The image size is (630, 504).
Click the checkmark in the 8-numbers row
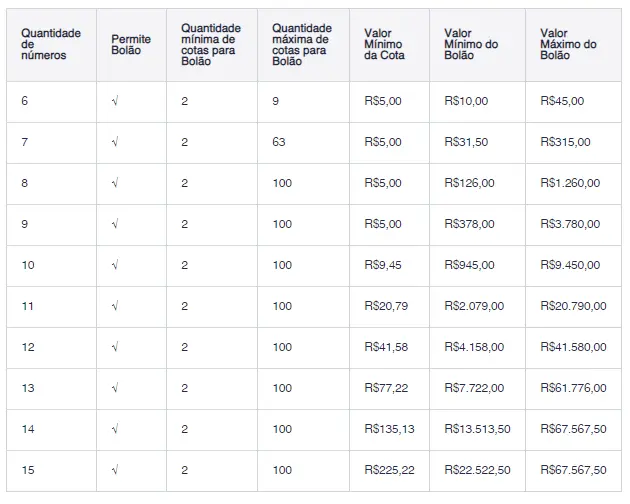pyautogui.click(x=115, y=183)
